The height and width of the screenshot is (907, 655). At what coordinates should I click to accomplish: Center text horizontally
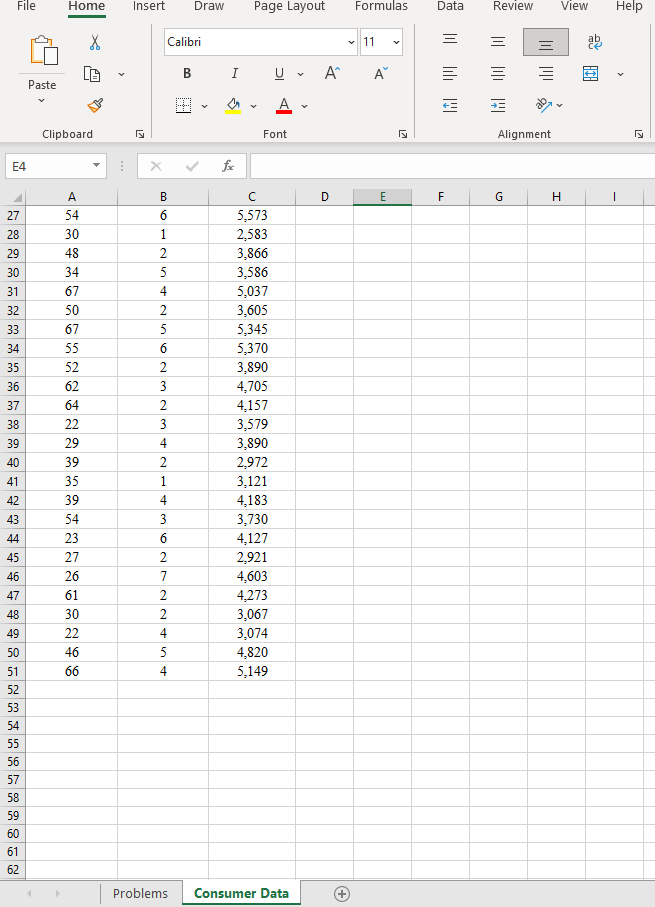pyautogui.click(x=498, y=73)
